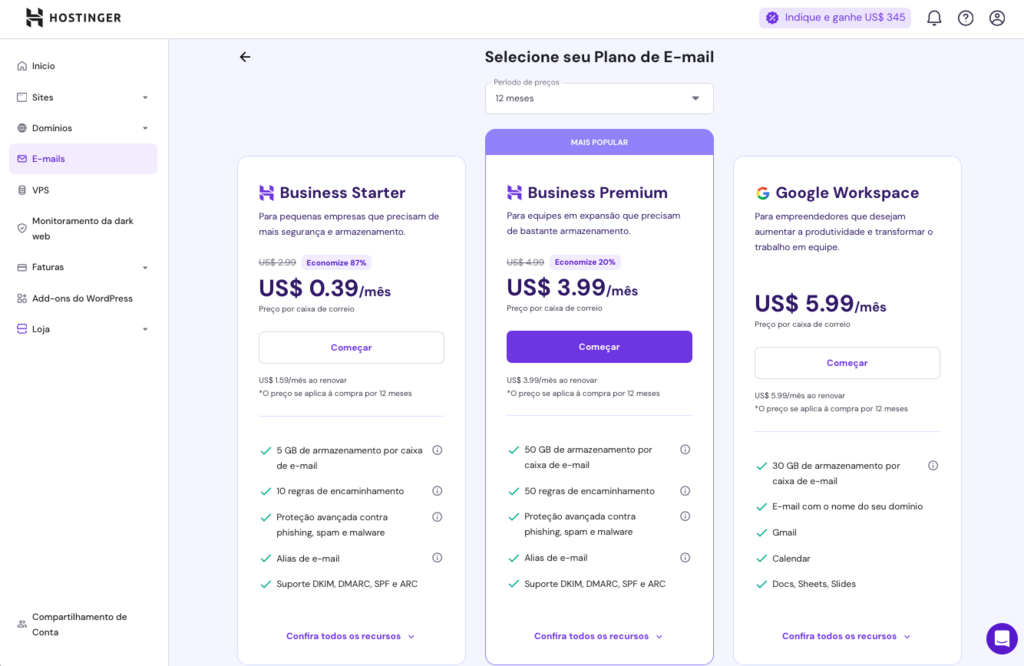Click the Economize 87% badge
The width and height of the screenshot is (1024, 666).
(336, 262)
